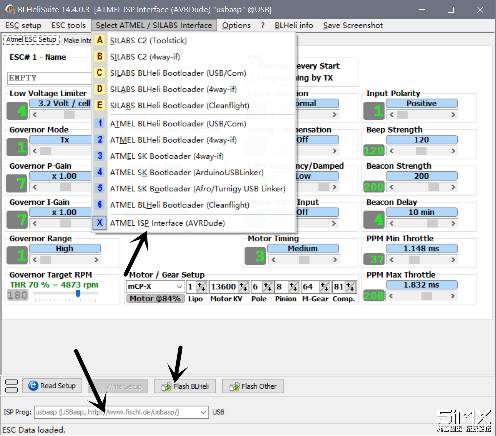Click 'THR 70 % = 4873 rpm' text
This screenshot has height=436, width=496.
54,285
